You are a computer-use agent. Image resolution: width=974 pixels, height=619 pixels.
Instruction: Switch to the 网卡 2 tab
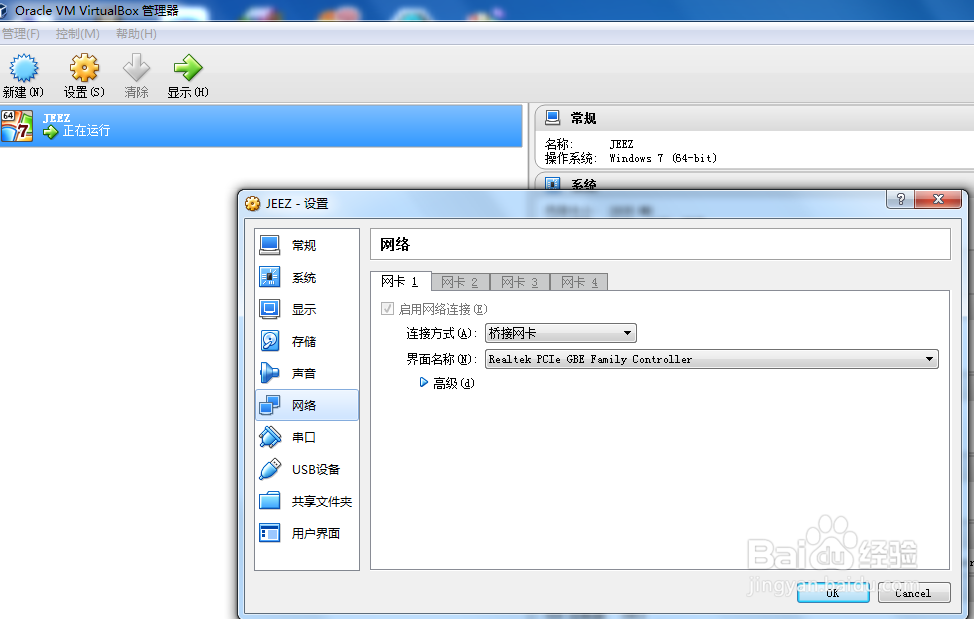click(x=460, y=282)
